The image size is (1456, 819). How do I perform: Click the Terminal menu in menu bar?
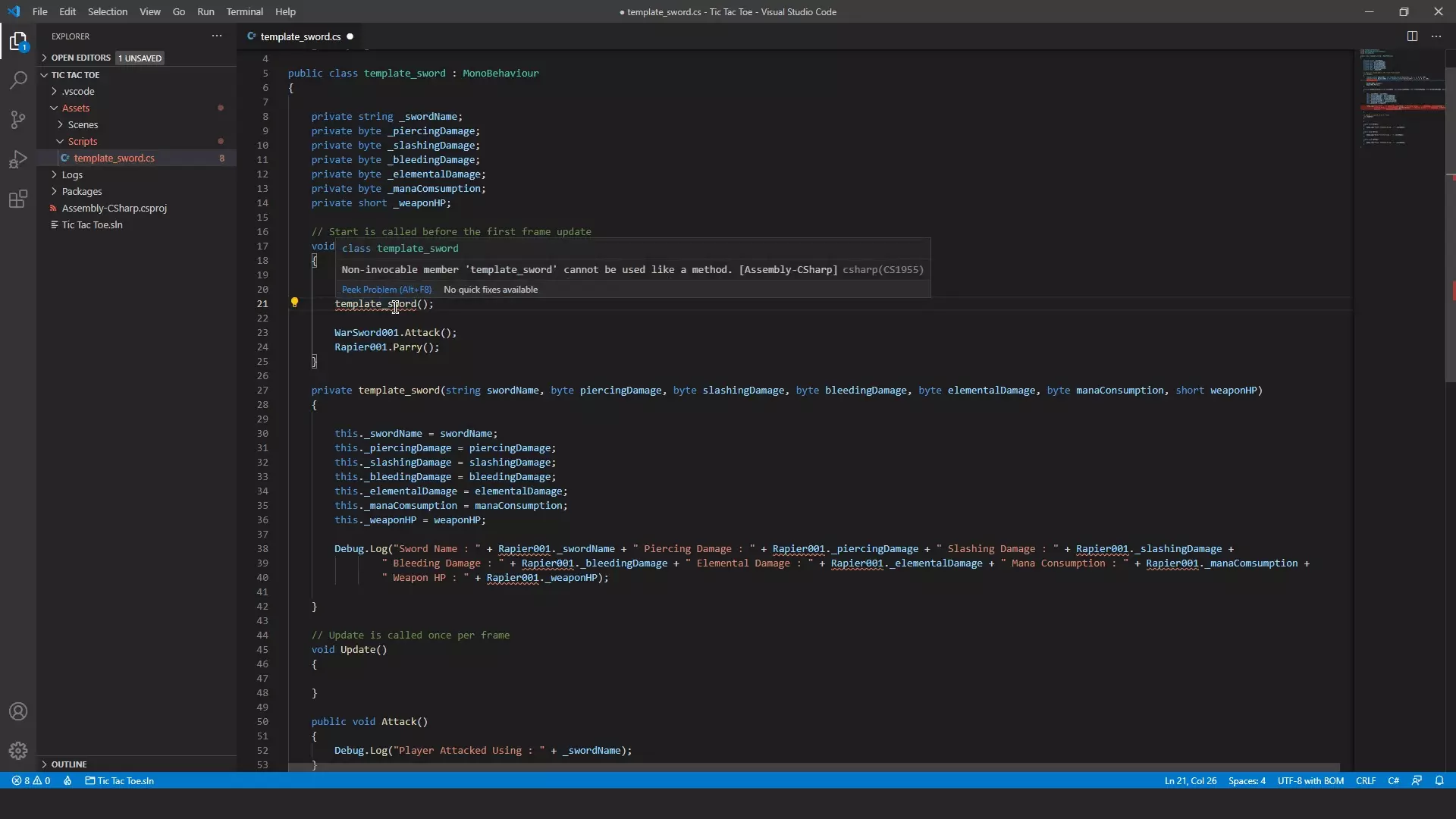pos(245,11)
